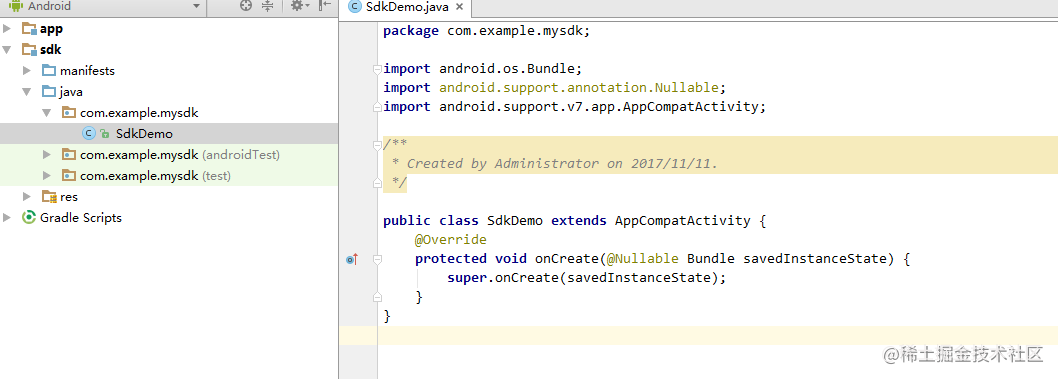
Task: Expand the com.example.mysdk (test) package arrow
Action: pos(47,175)
